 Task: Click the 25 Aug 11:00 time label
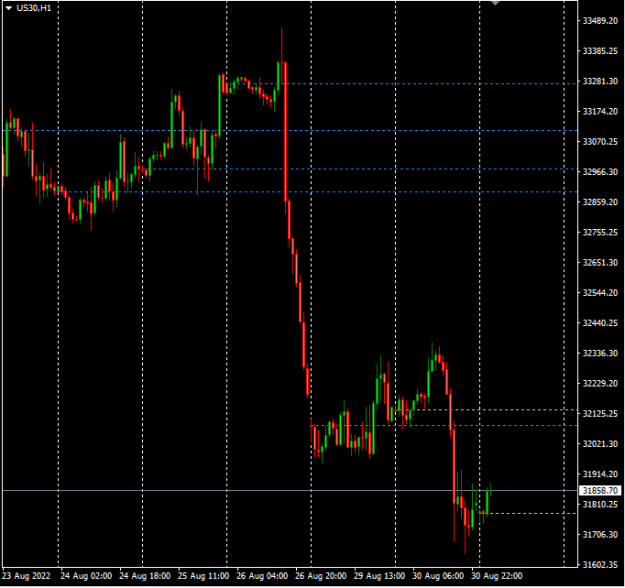click(204, 576)
